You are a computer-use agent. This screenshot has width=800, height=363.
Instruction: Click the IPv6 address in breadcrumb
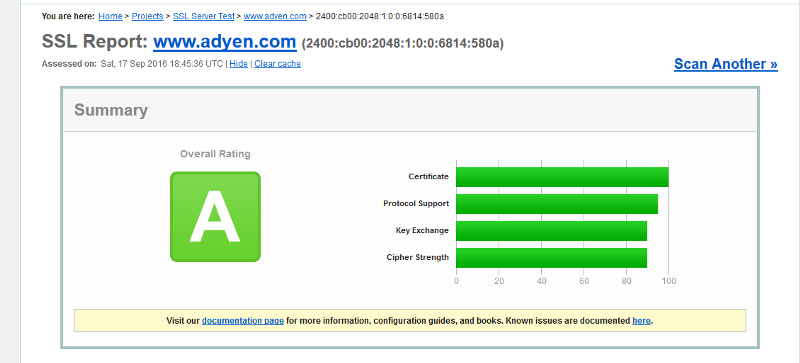[380, 16]
